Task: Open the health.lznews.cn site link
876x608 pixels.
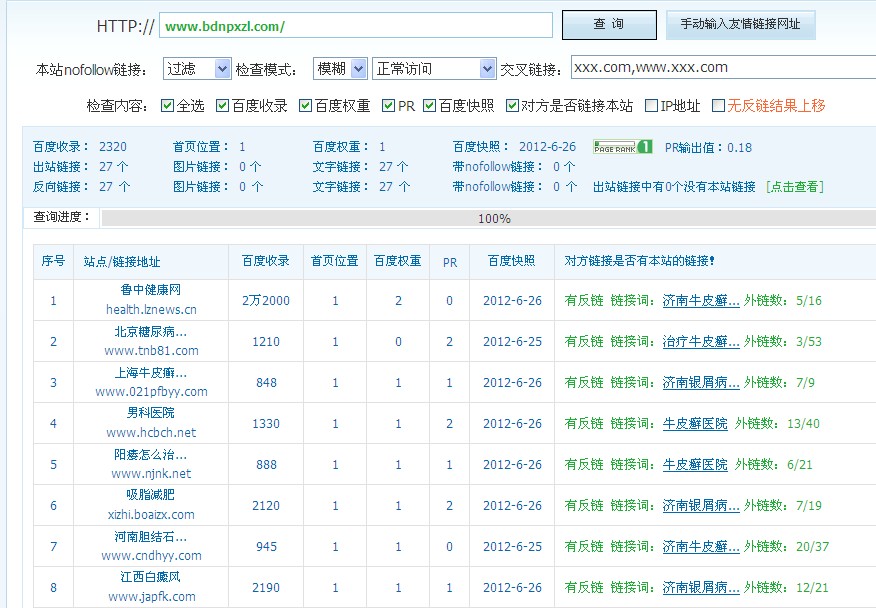Action: [151, 309]
